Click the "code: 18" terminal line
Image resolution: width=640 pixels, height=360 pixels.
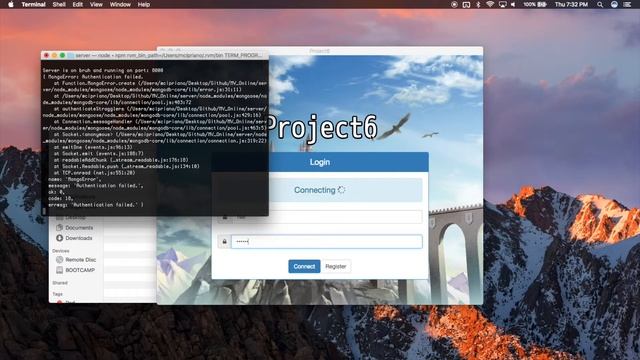click(61, 198)
